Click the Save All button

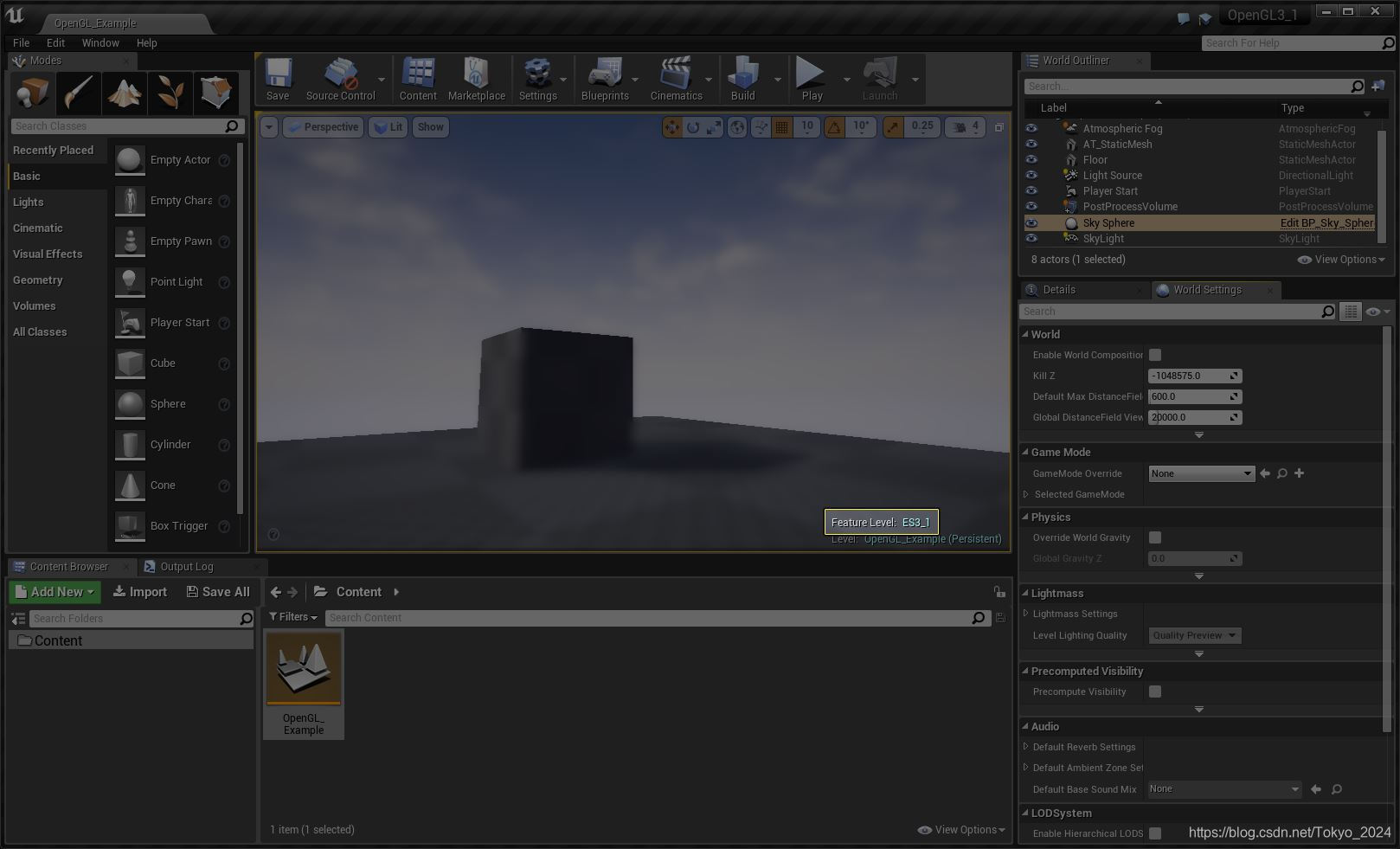219,592
